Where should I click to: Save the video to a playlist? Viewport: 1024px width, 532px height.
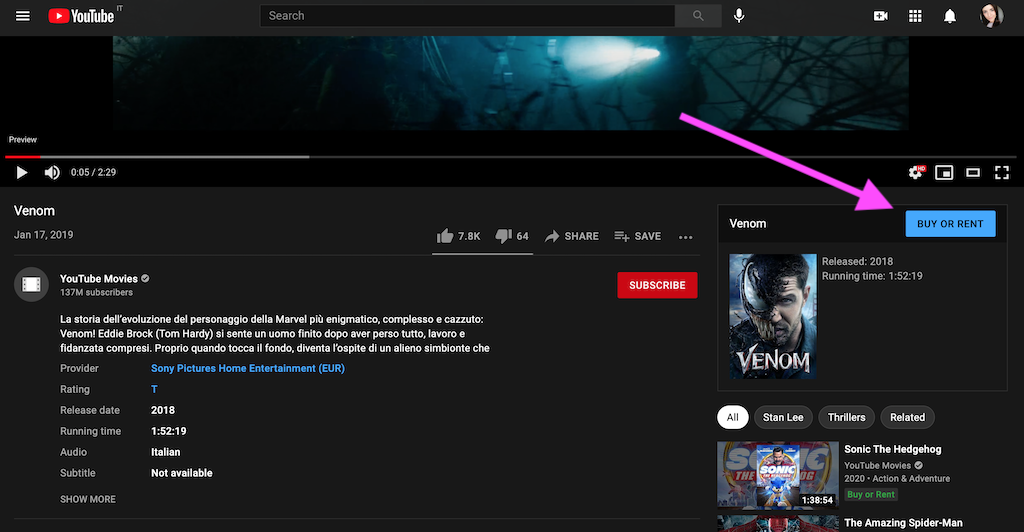click(x=637, y=236)
